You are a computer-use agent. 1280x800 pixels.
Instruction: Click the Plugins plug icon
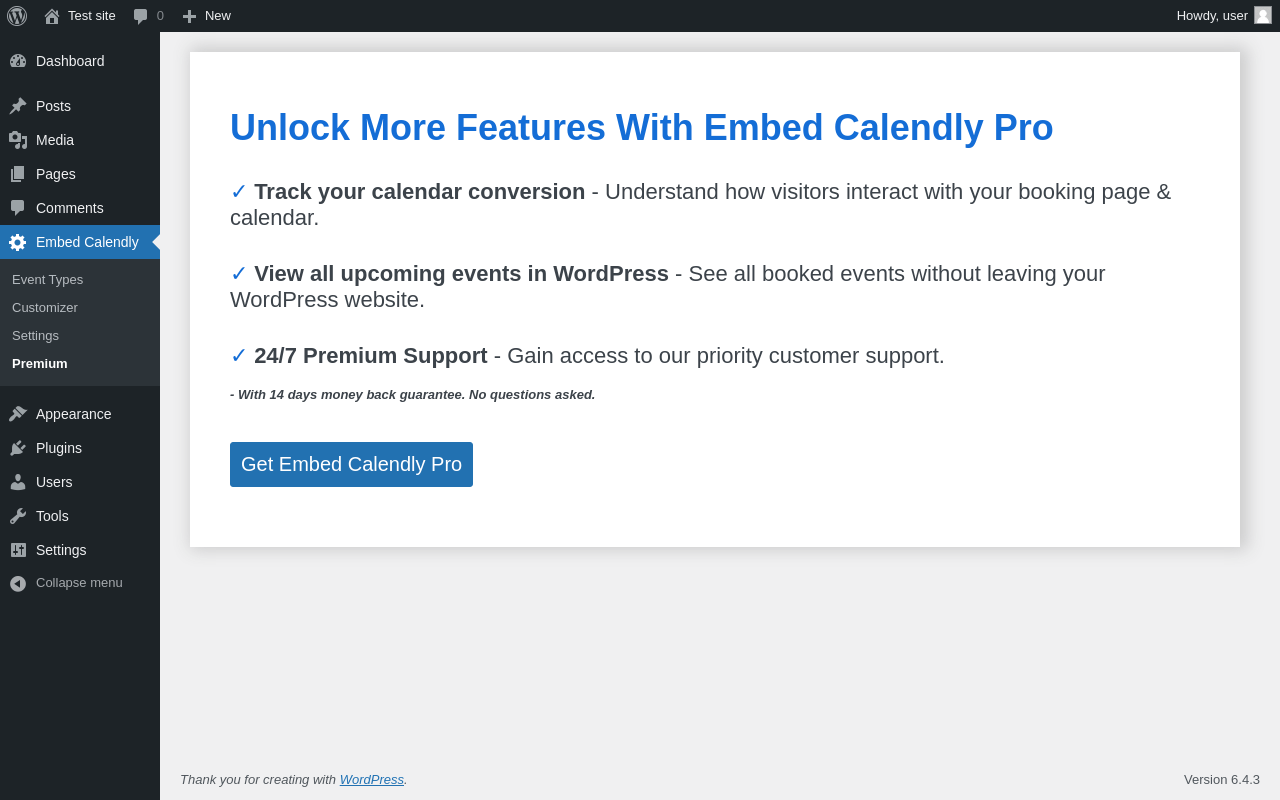(x=18, y=448)
